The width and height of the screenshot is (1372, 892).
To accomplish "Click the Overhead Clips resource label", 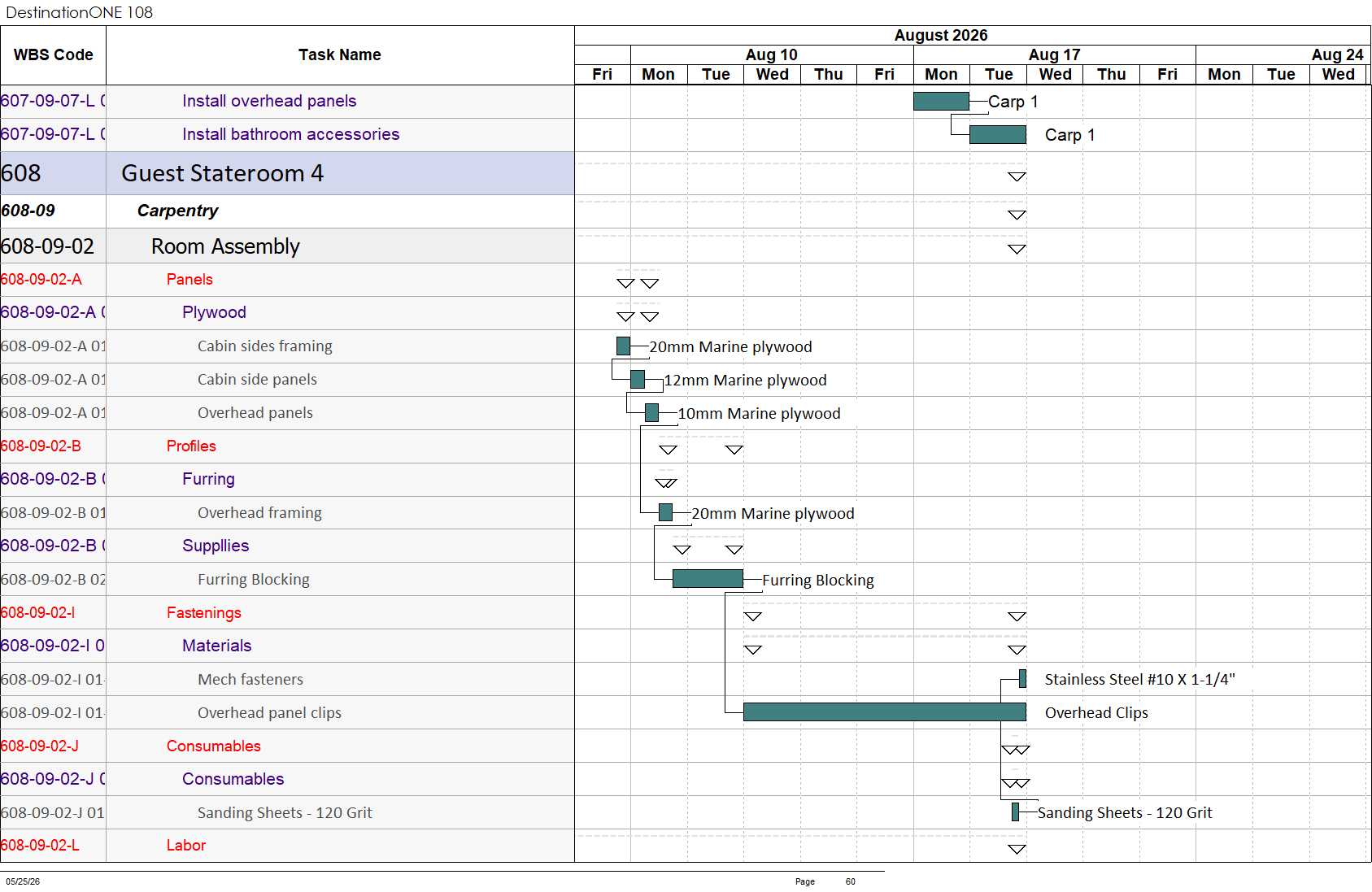I will coord(1096,713).
